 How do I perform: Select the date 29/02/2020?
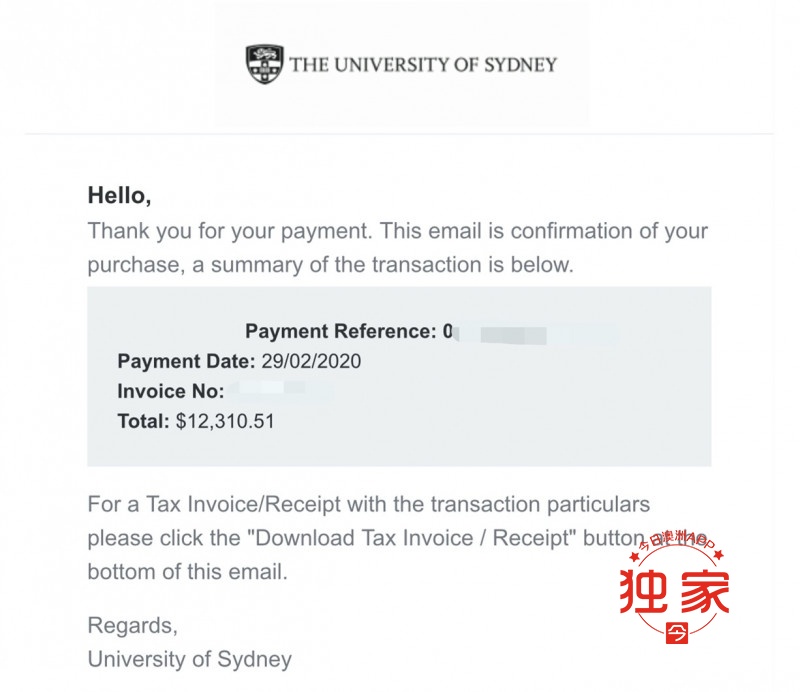pos(311,361)
